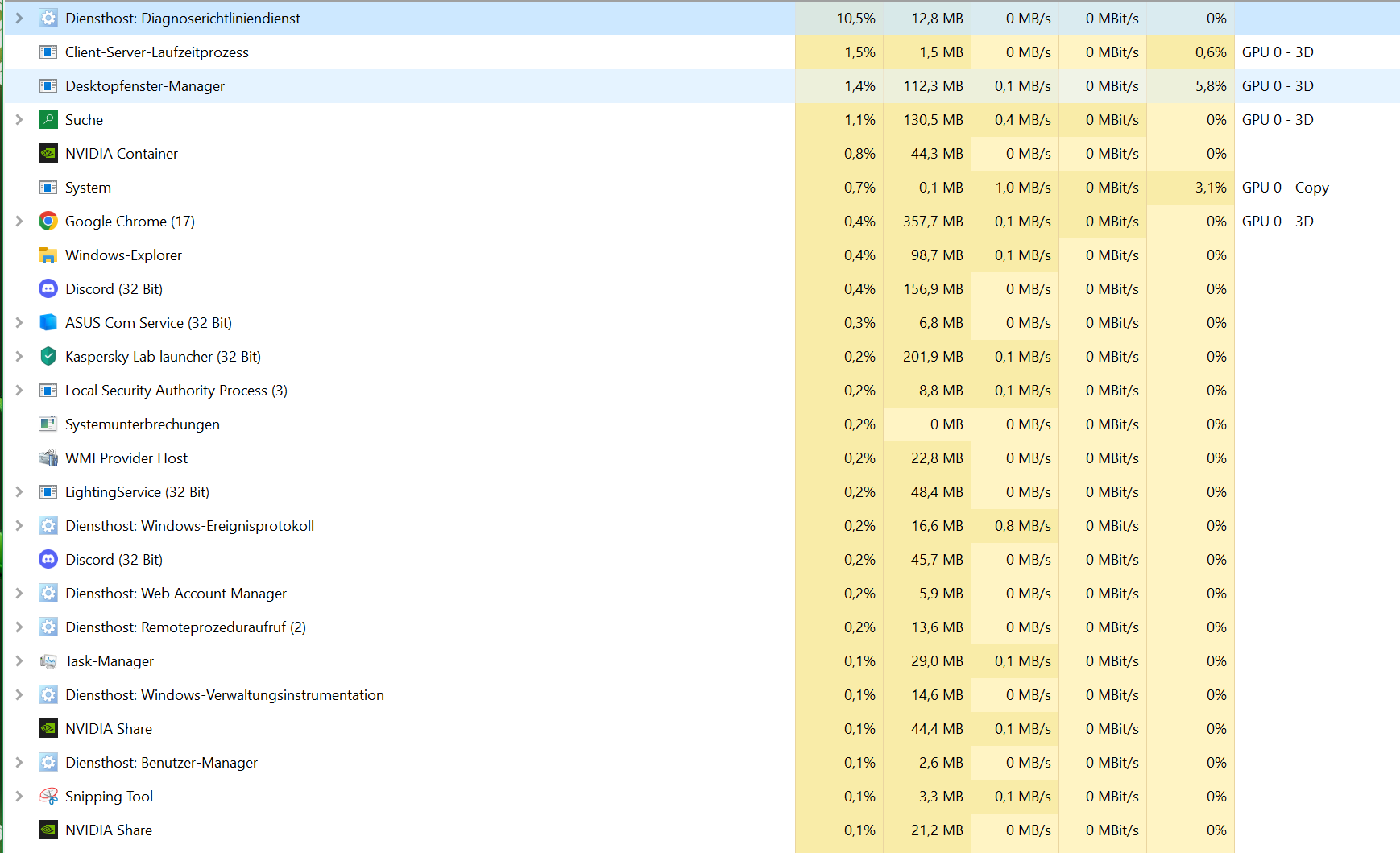The height and width of the screenshot is (853, 1400).
Task: Click the Windows-Ereignisprotokoll gear icon
Action: pyautogui.click(x=48, y=525)
